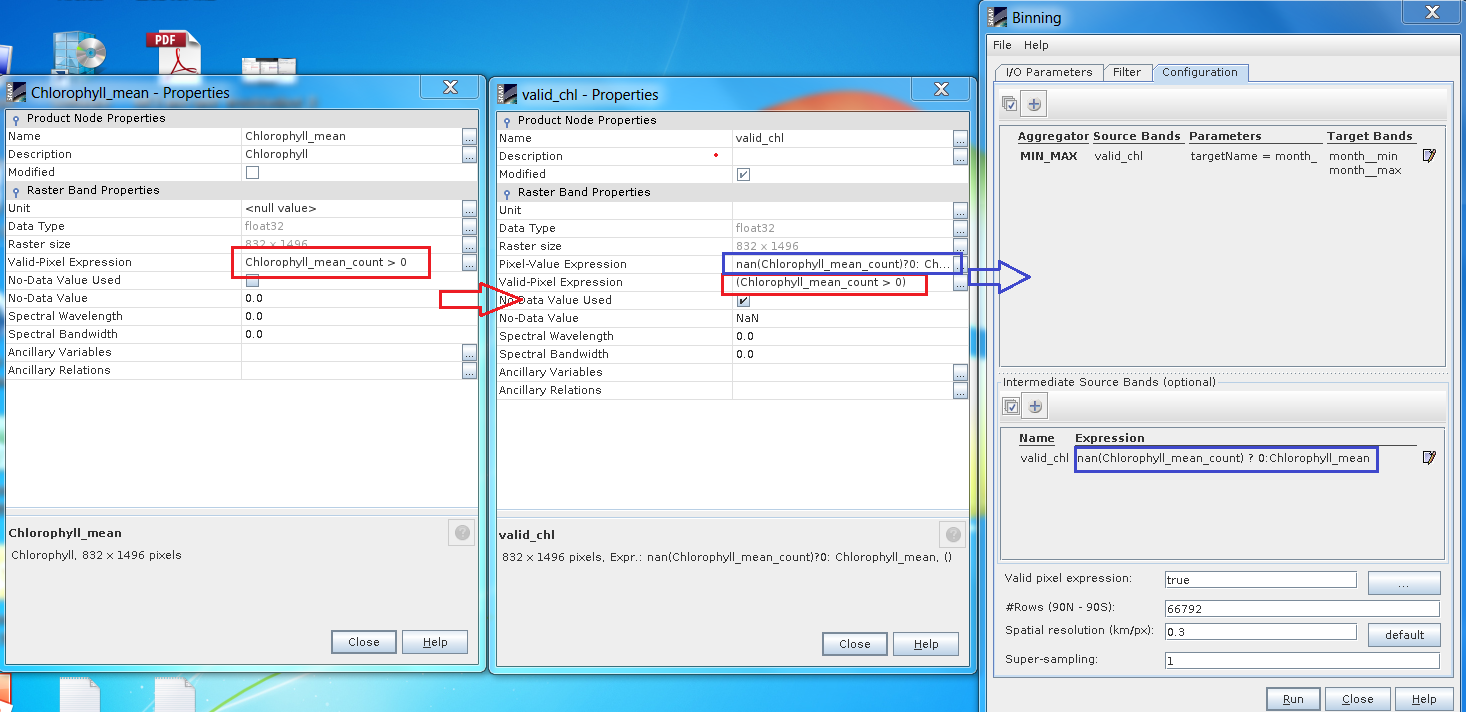Expand Ancillary Variables editor for Chlorophyll_mean

click(468, 352)
